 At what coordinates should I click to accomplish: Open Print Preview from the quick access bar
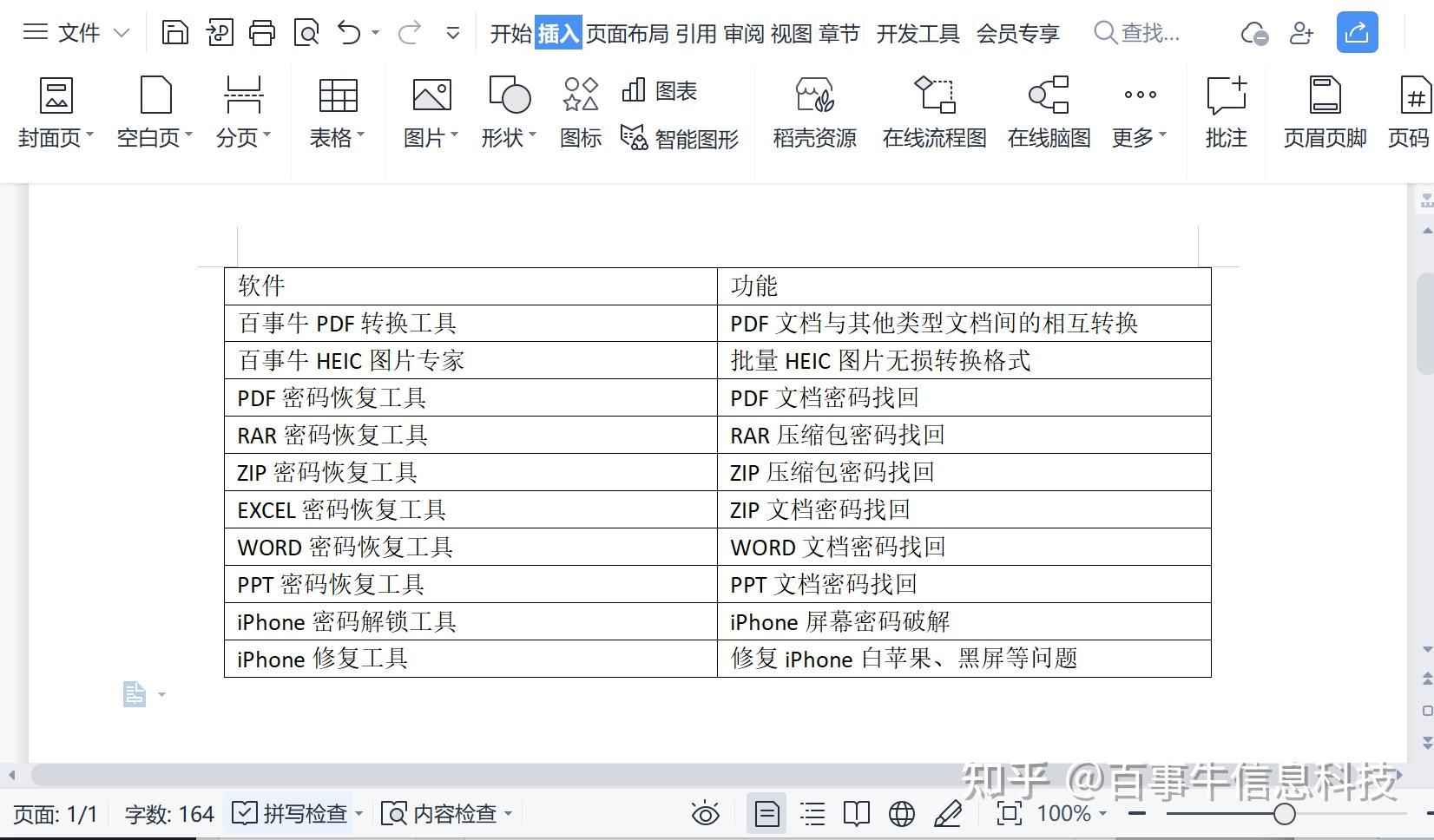pos(306,33)
